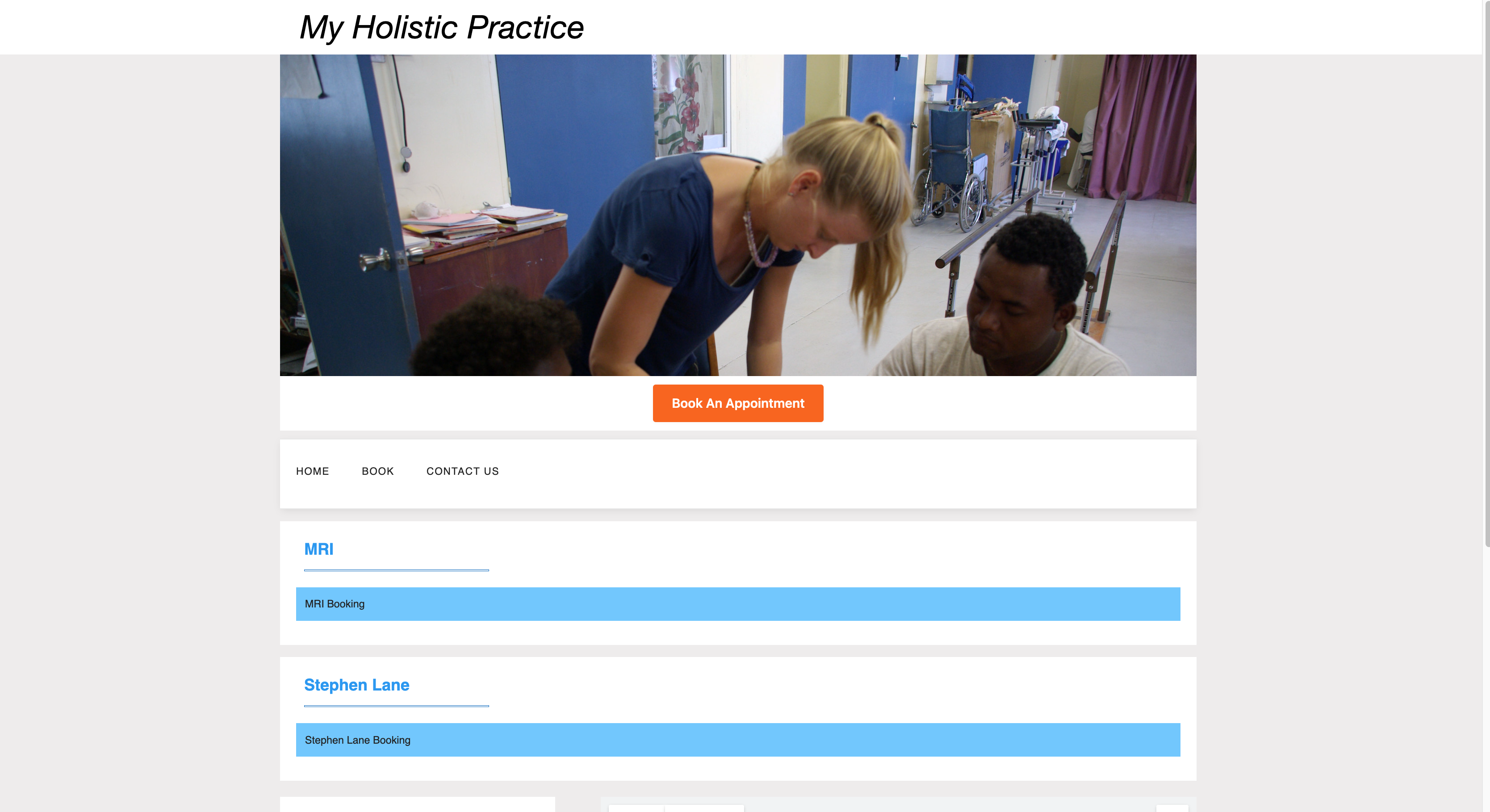
Task: Click the Book An Appointment button
Action: [737, 403]
